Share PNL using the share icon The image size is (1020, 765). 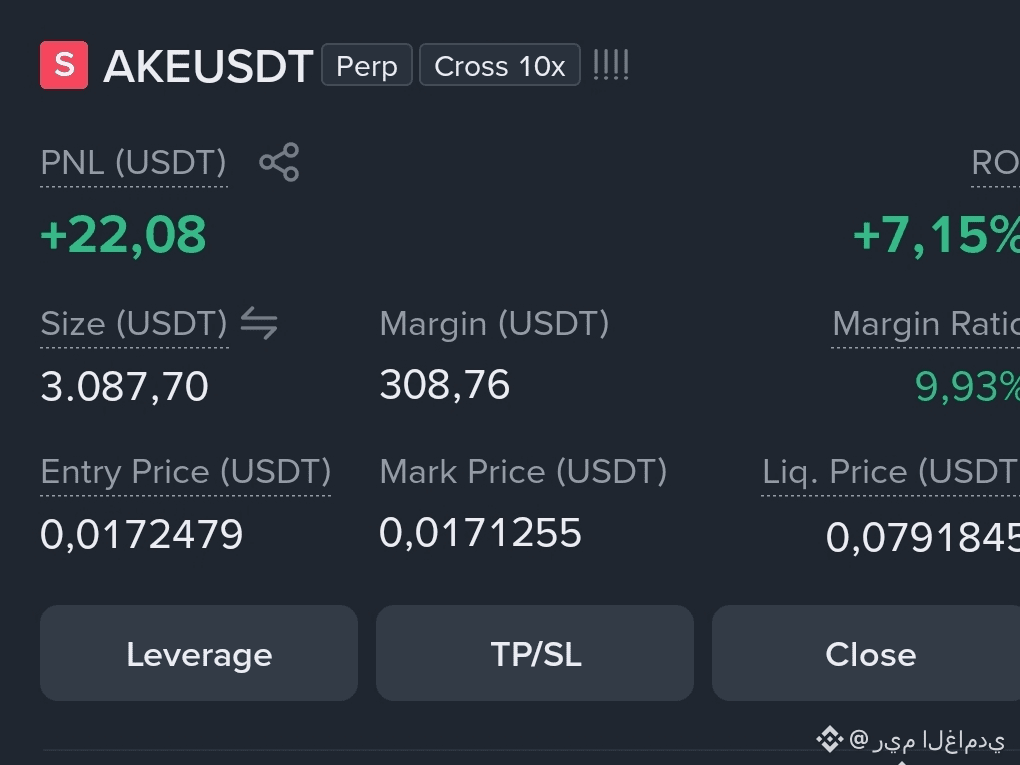279,162
